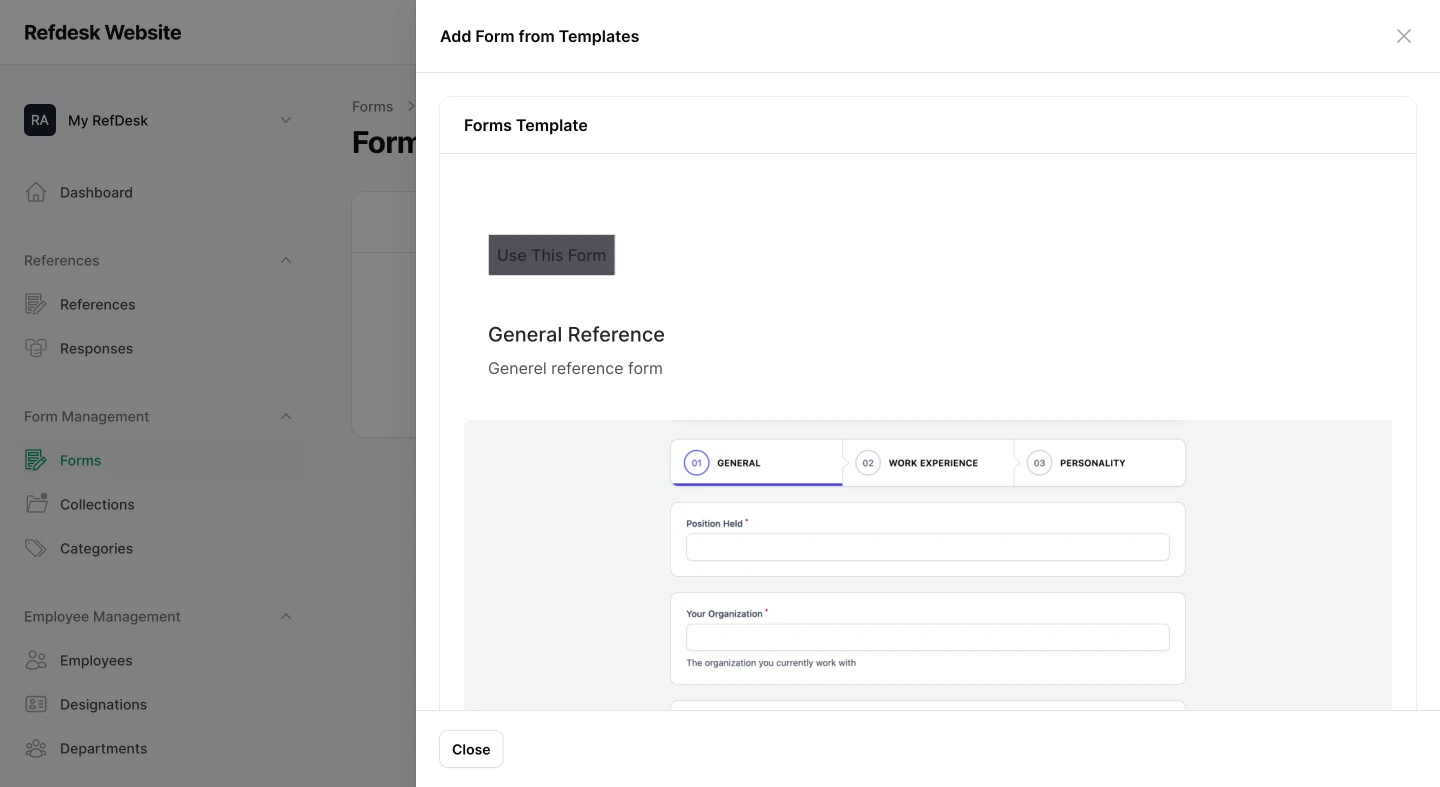Viewport: 1440px width, 787px height.
Task: Expand the My RefDesk workspace dropdown
Action: tap(286, 120)
